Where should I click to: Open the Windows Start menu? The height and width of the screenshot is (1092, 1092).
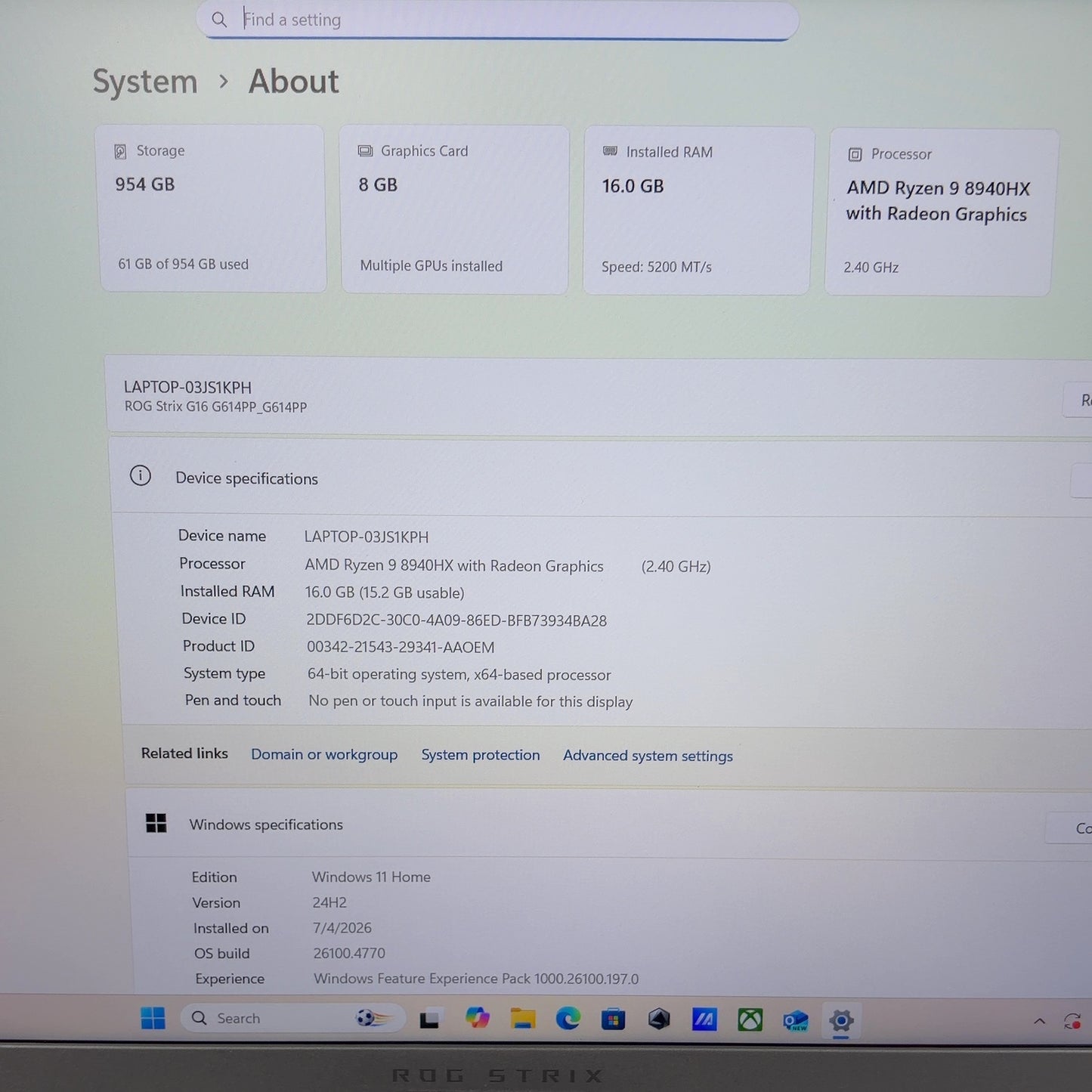[153, 1018]
